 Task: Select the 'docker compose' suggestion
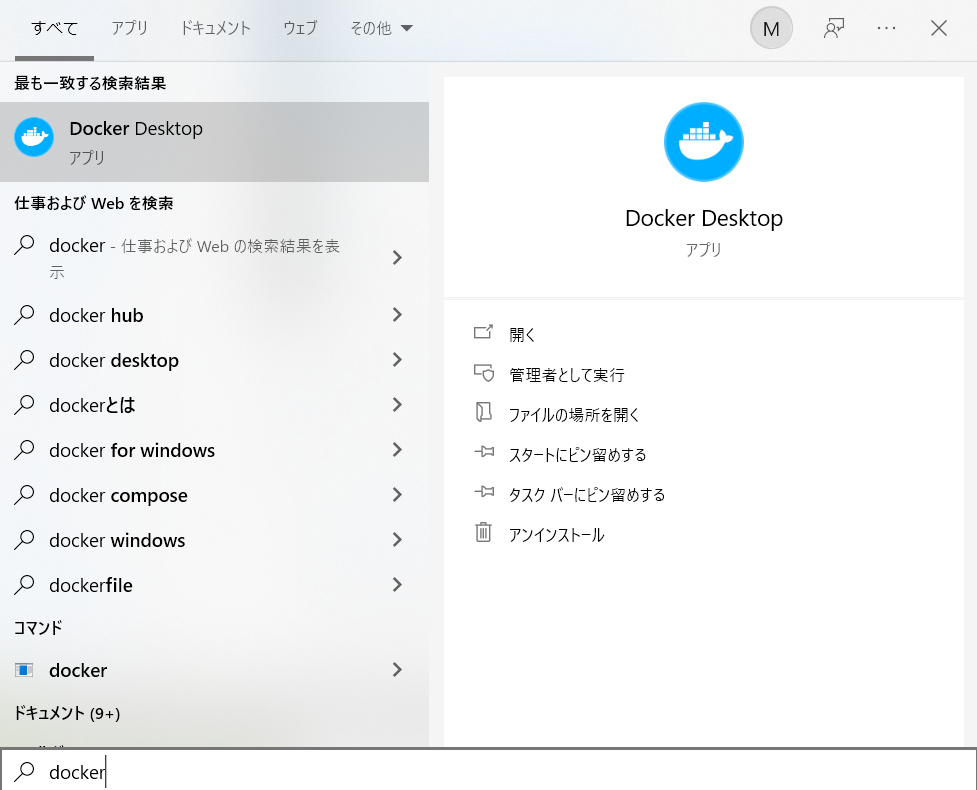click(214, 495)
